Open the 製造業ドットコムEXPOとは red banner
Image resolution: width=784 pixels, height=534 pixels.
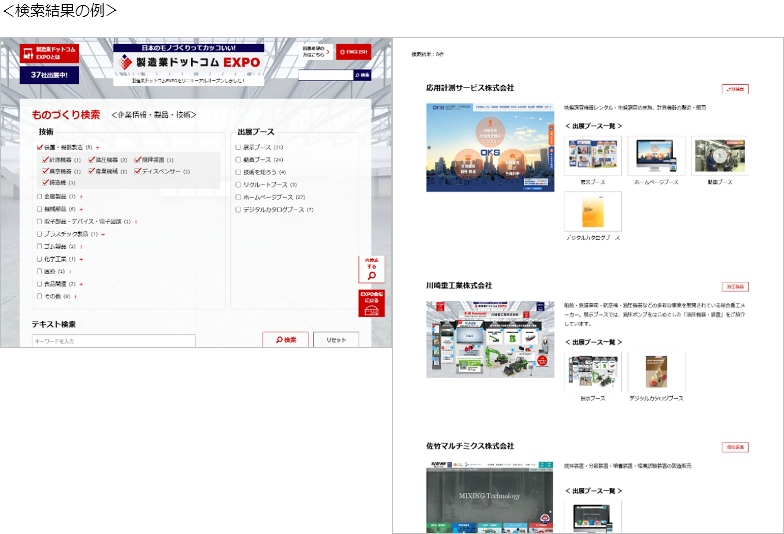[49, 54]
